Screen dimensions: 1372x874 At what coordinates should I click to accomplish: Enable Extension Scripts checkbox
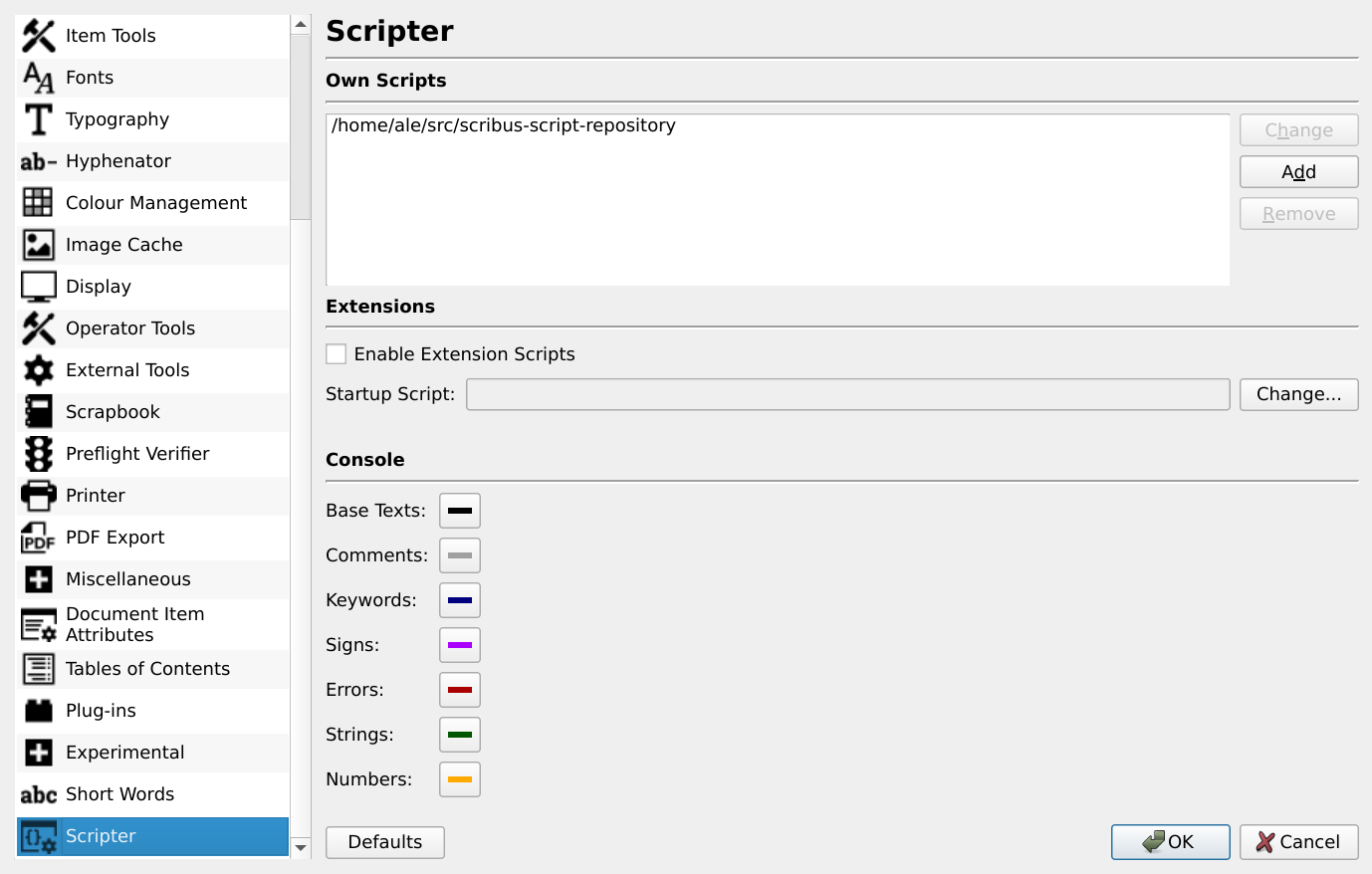click(337, 354)
